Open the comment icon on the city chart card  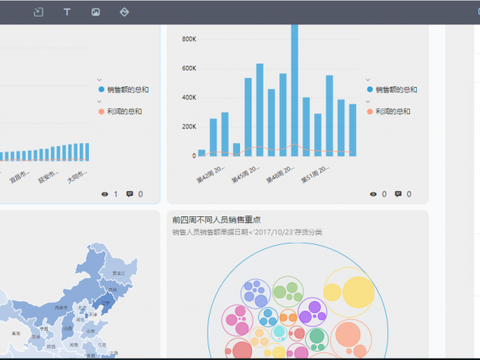pyautogui.click(x=130, y=194)
